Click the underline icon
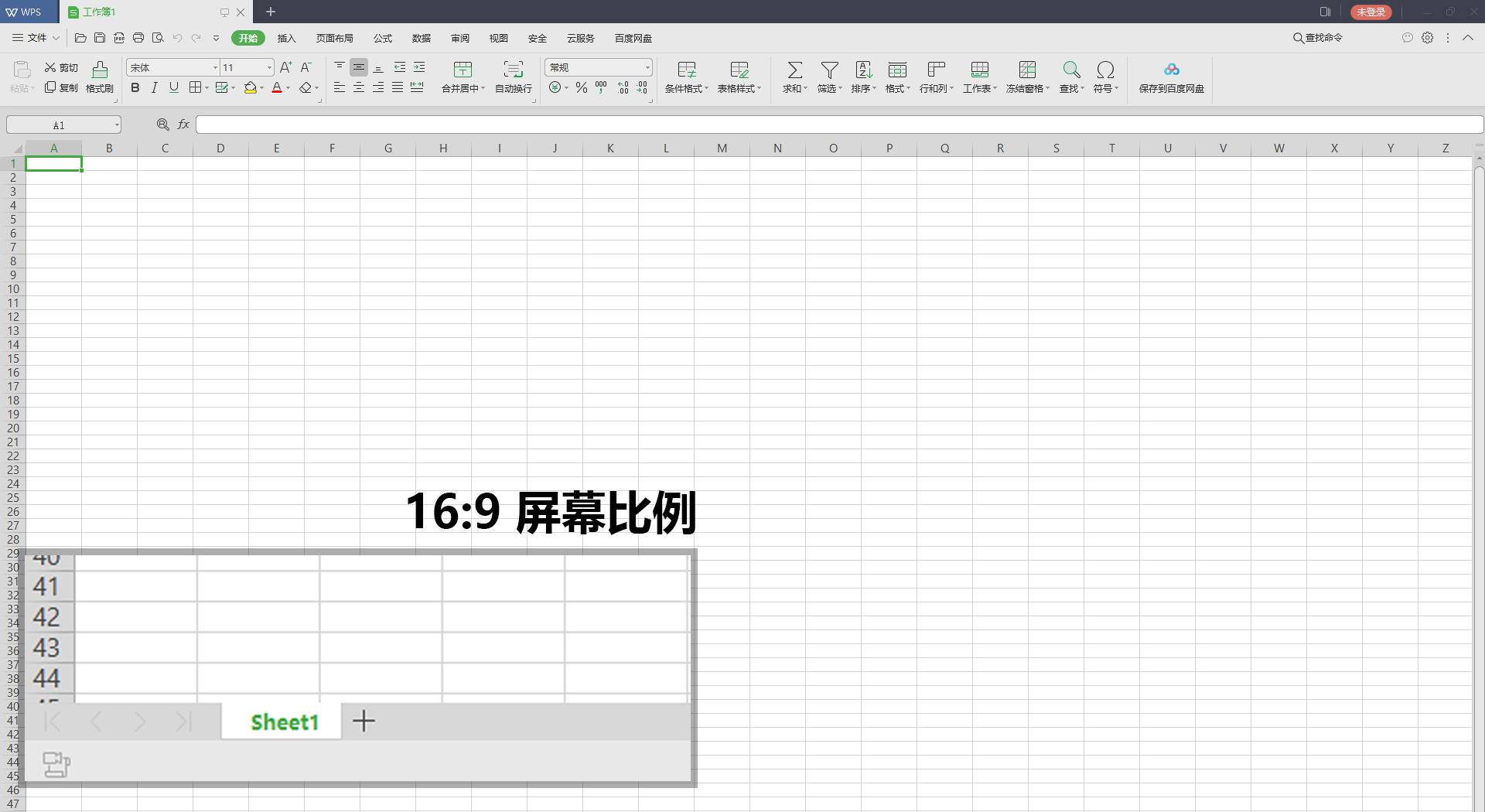The image size is (1485, 812). click(x=173, y=87)
